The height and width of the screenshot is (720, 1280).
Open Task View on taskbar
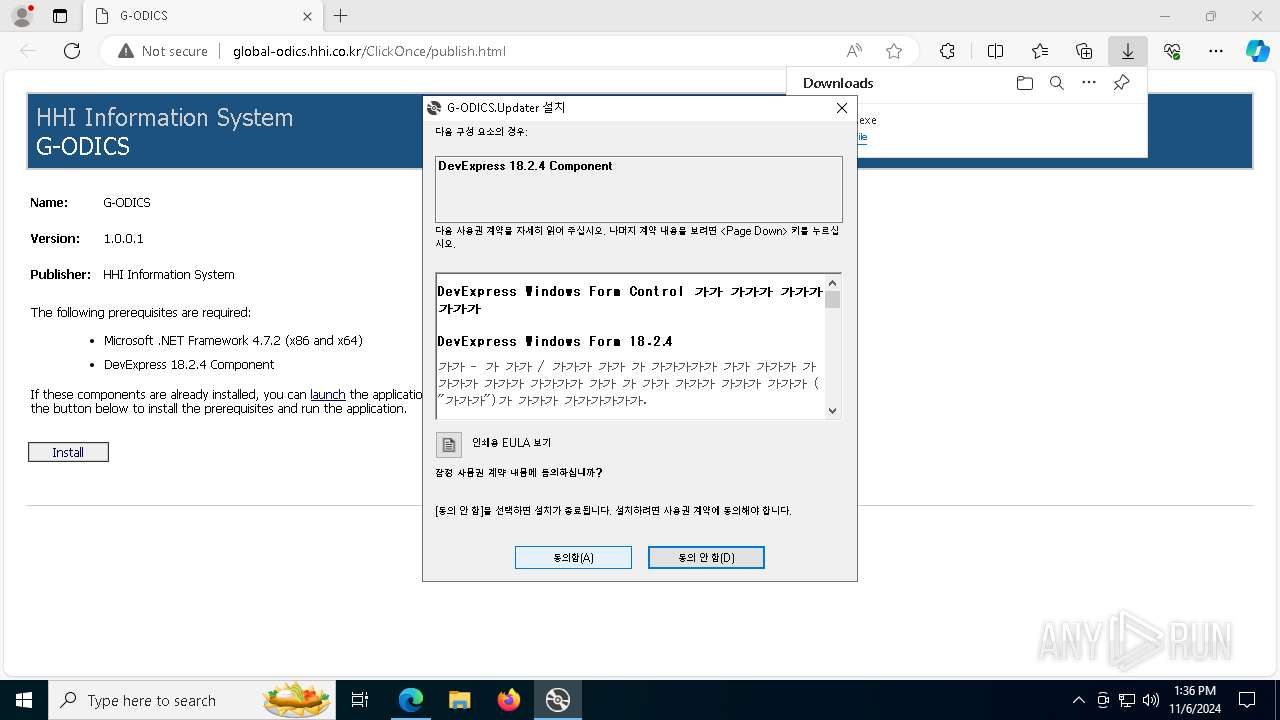click(x=360, y=700)
